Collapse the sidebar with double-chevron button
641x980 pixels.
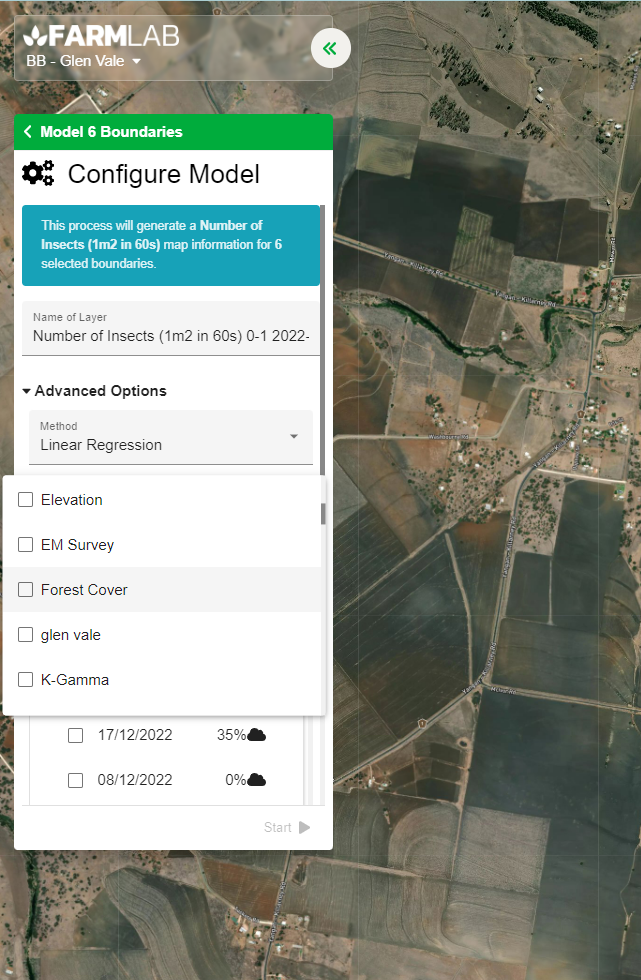pos(330,48)
